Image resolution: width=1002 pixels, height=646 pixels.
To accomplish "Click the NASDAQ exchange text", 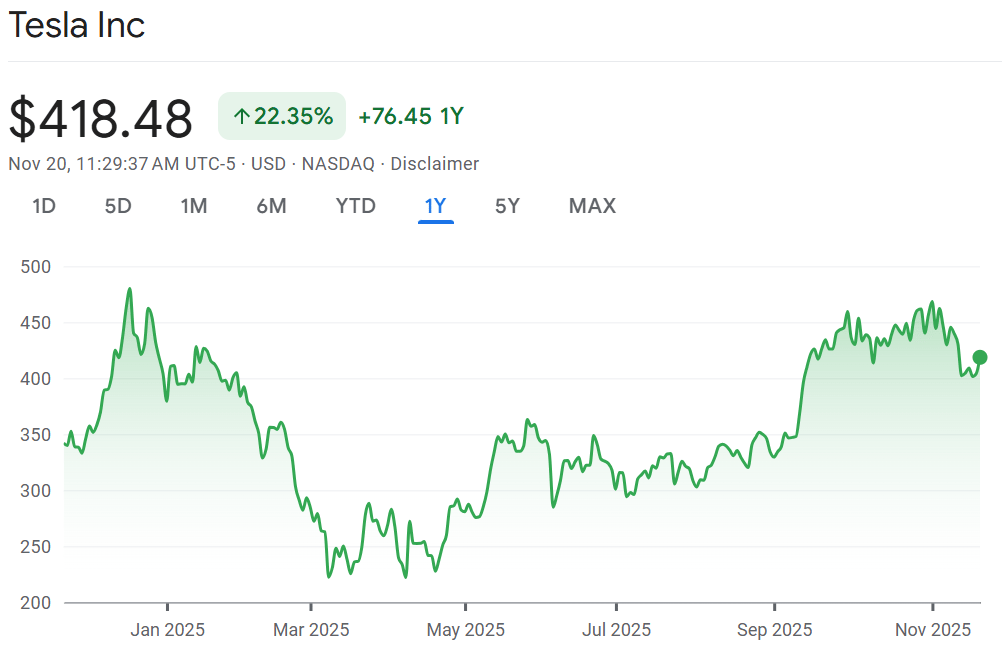I will click(x=338, y=164).
